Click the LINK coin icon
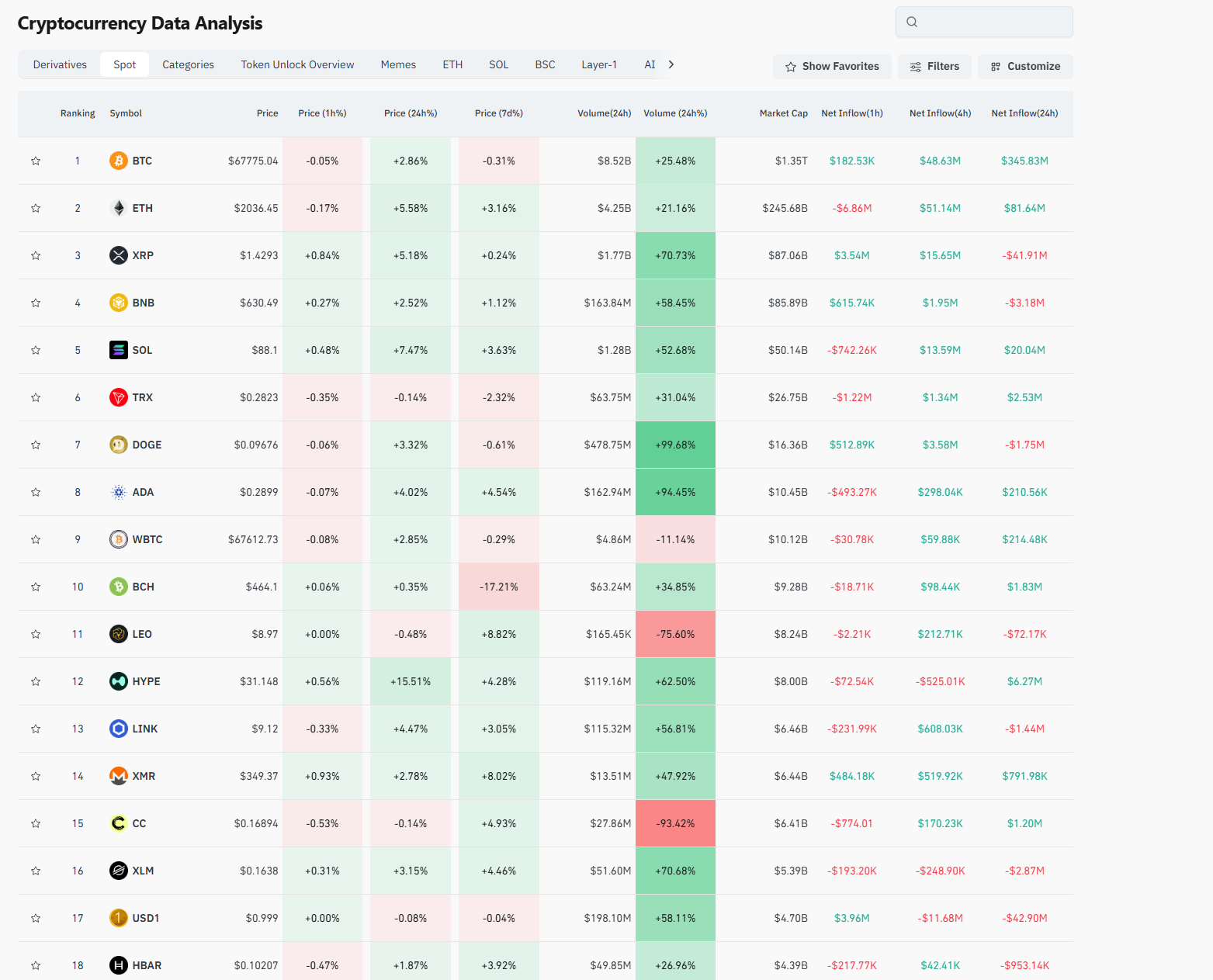Image resolution: width=1213 pixels, height=980 pixels. tap(118, 729)
